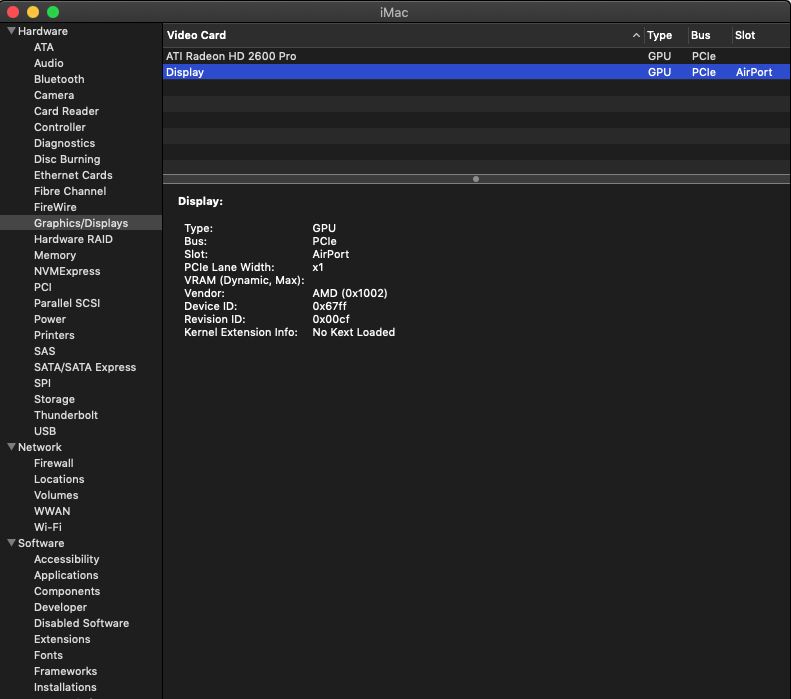Viewport: 791px width, 699px height.
Task: Open Components section
Action: (67, 591)
